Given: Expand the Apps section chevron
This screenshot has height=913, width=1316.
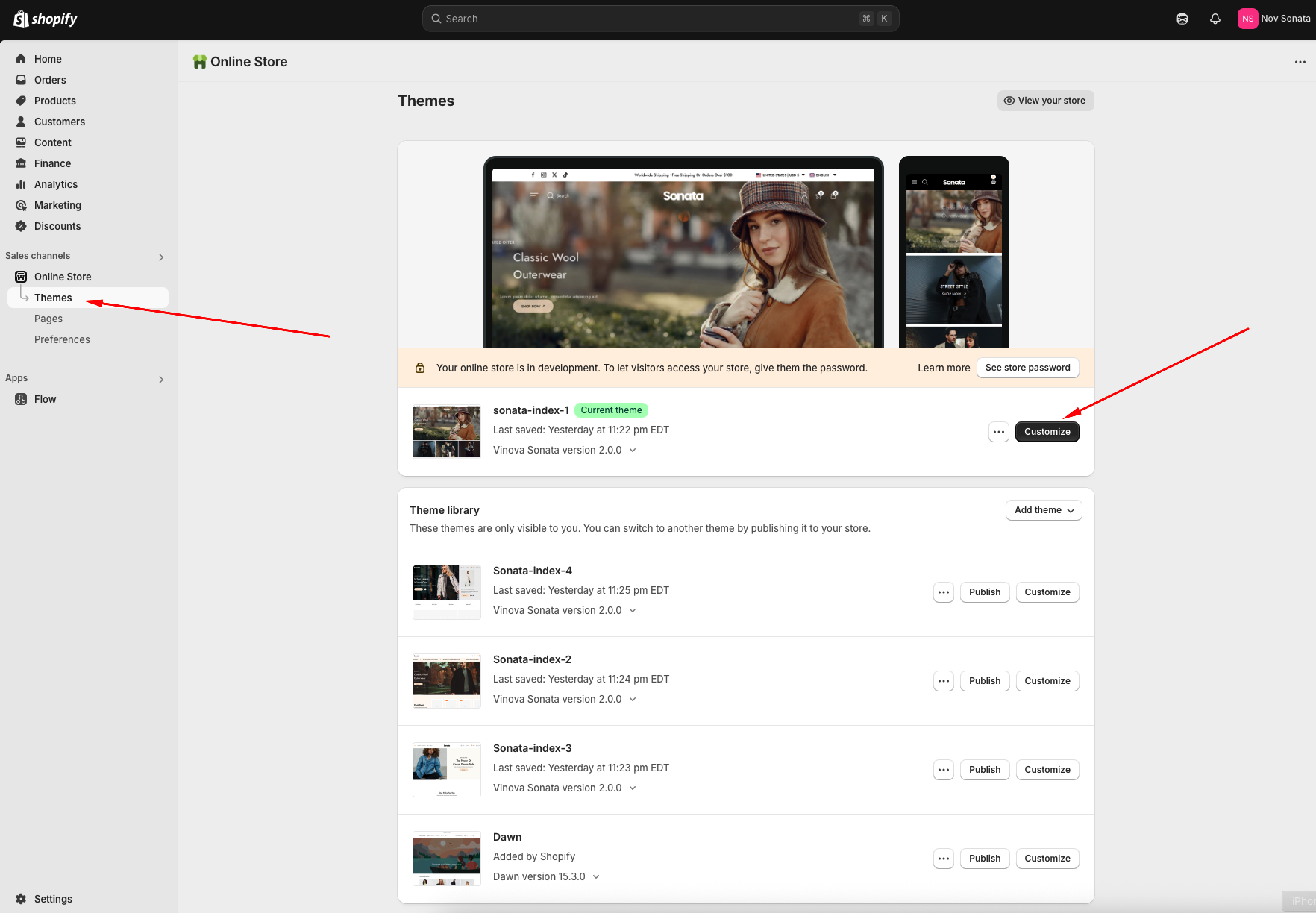Looking at the screenshot, I should point(161,380).
